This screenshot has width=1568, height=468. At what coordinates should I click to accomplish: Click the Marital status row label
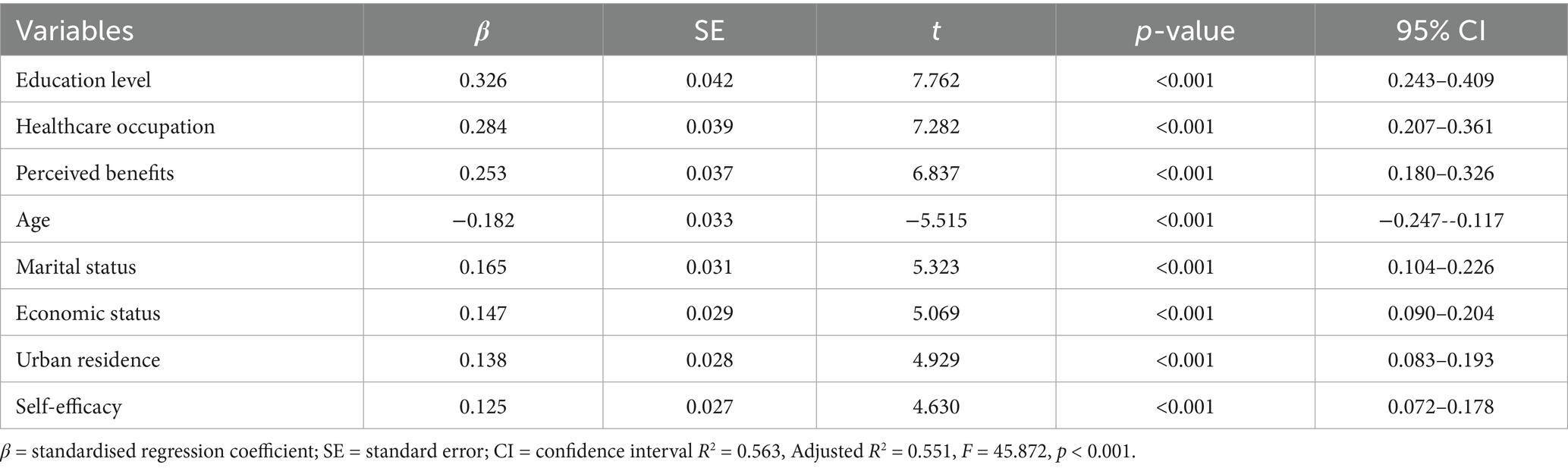(x=76, y=266)
